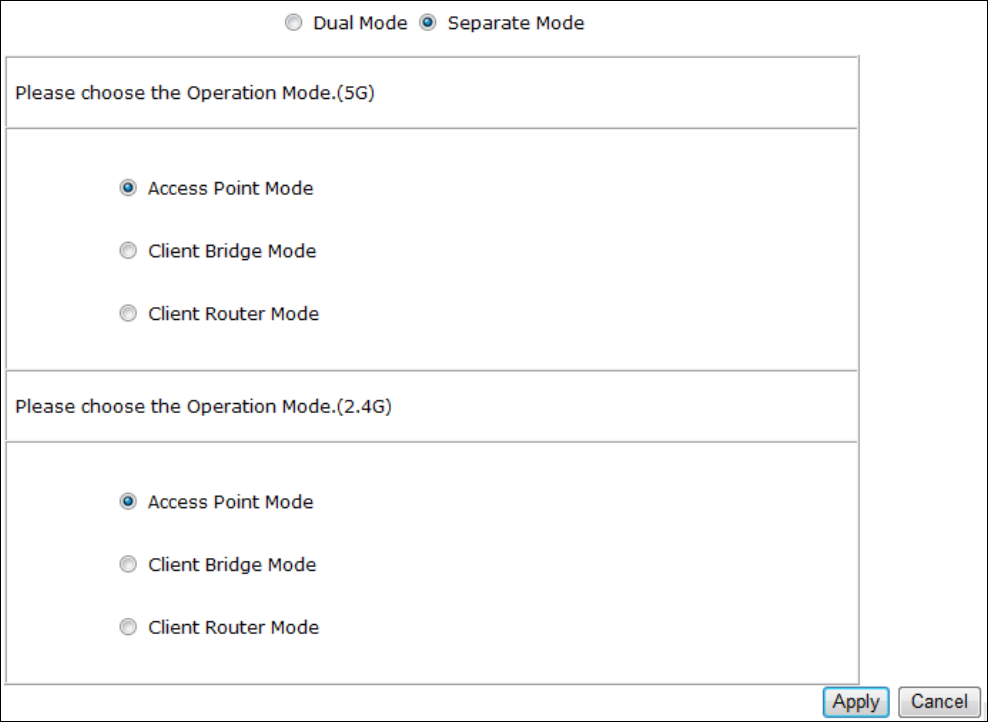Click the 5G "Client Bridge Mode" label text
Viewport: 988px width, 722px height.
232,251
